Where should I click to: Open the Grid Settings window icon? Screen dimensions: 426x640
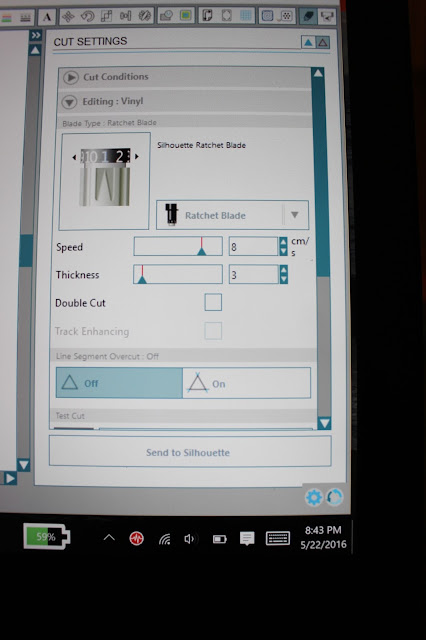pyautogui.click(x=246, y=16)
